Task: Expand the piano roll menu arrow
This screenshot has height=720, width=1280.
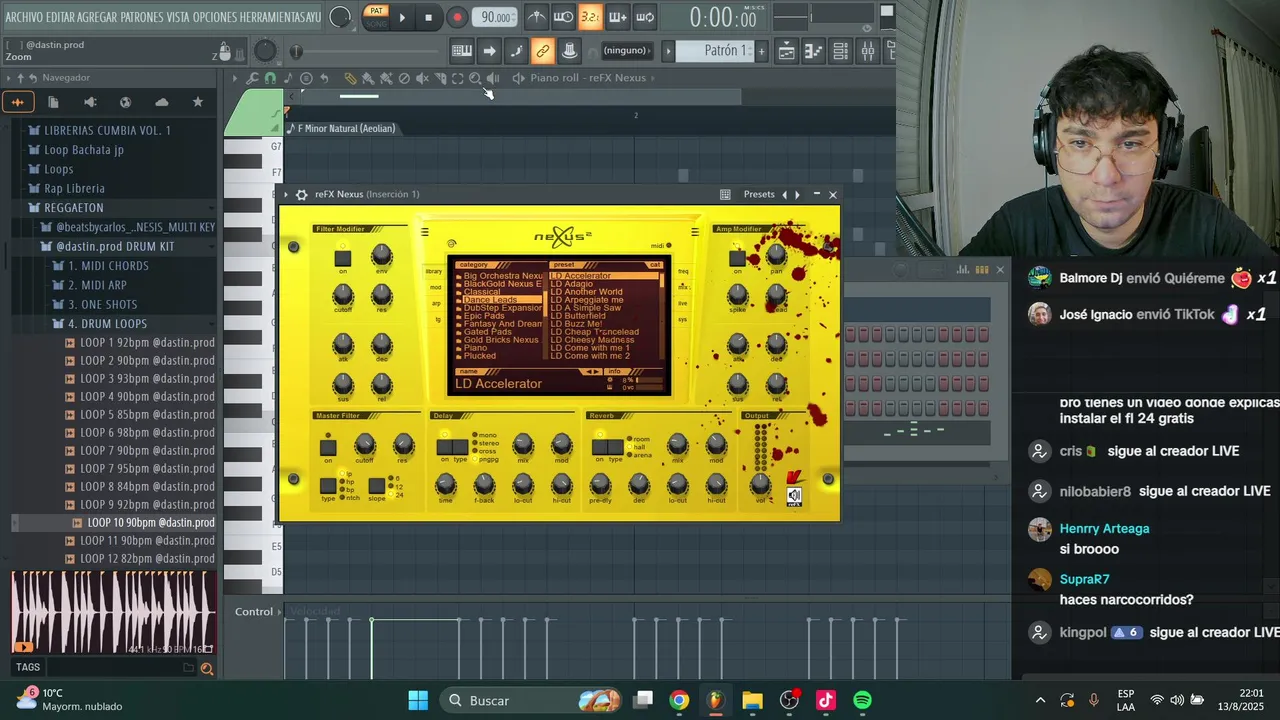Action: (x=235, y=78)
